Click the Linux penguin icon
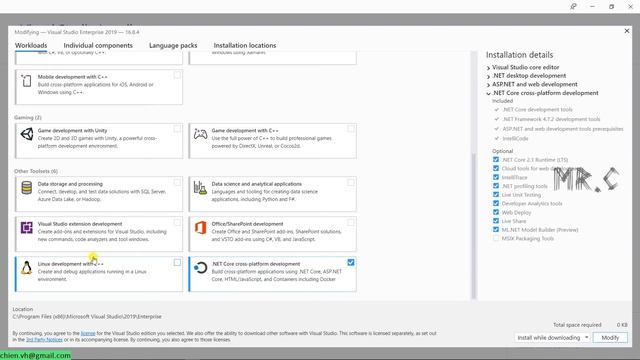 click(x=27, y=268)
